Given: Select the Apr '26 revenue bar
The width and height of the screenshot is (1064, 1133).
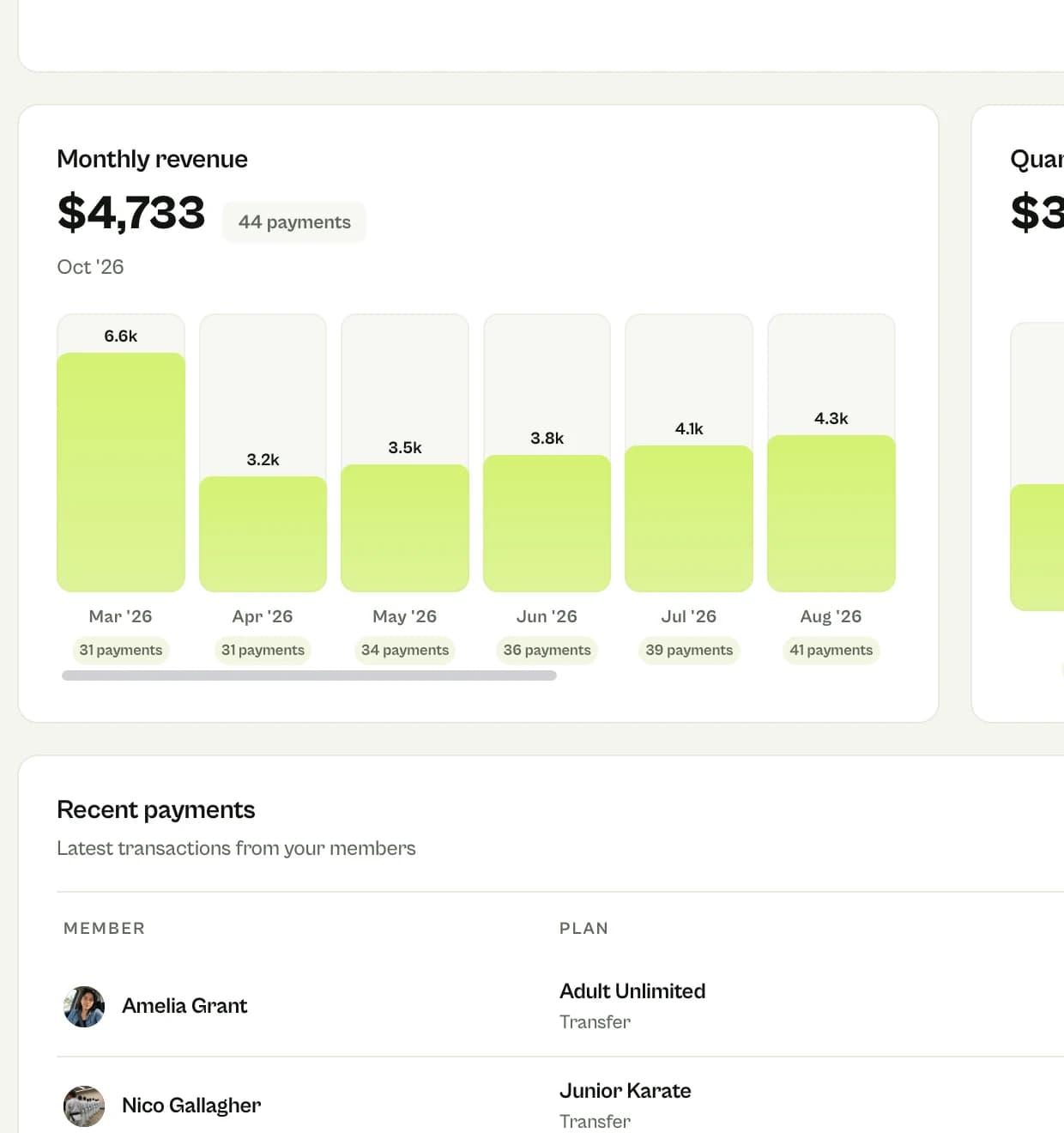Looking at the screenshot, I should pyautogui.click(x=263, y=534).
